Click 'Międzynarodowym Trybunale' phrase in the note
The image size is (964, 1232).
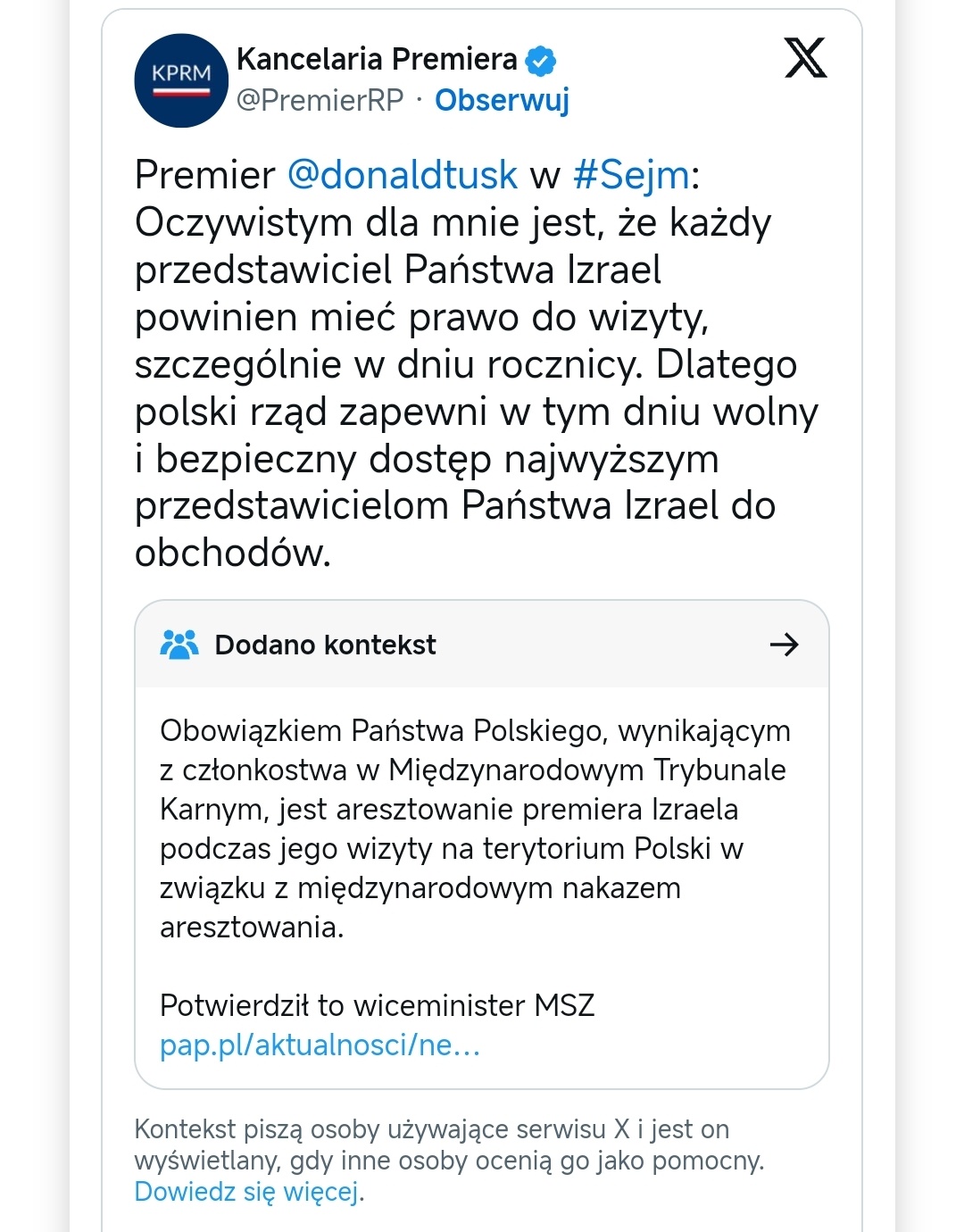587,770
